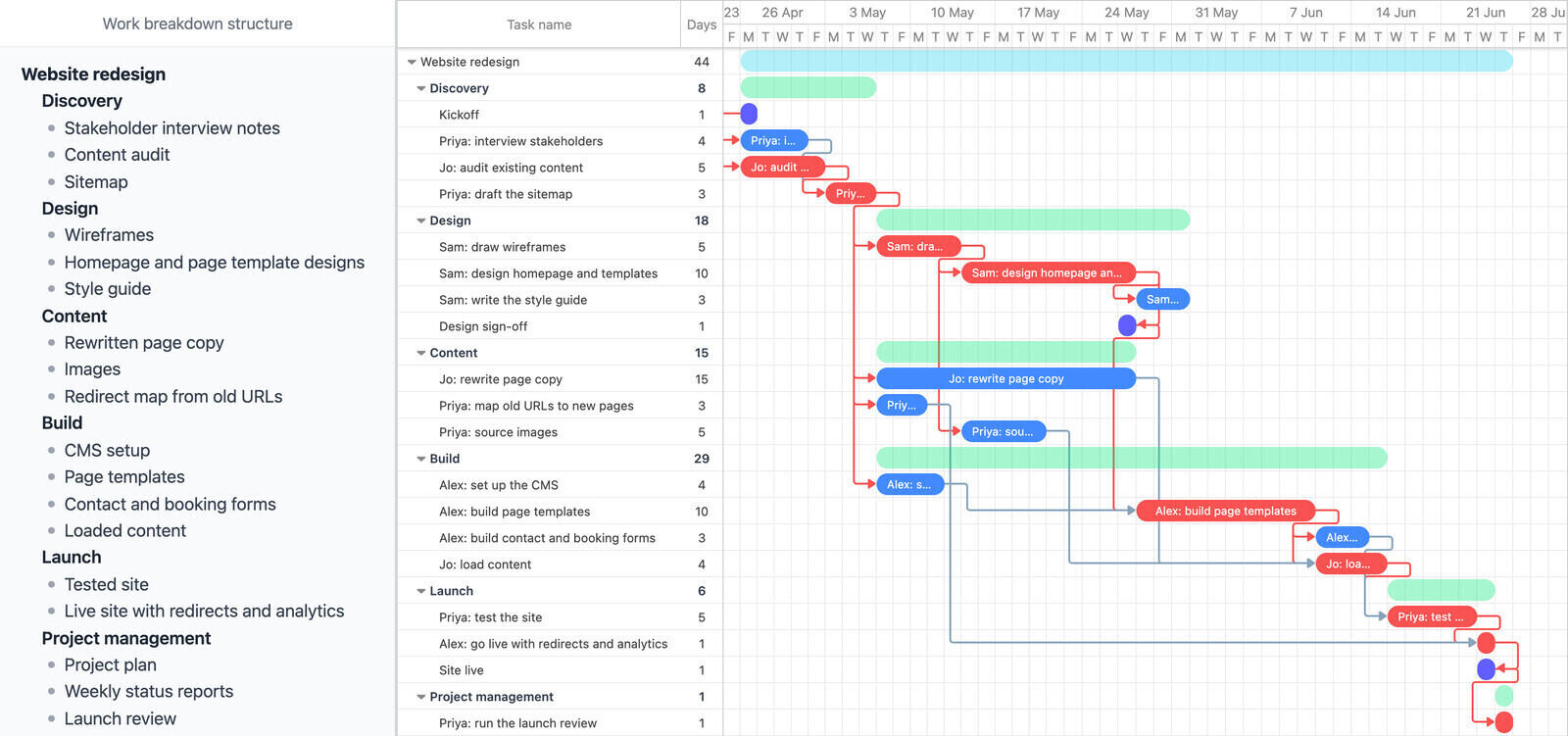Viewport: 1568px width, 736px height.
Task: Click the '7 Jun' week header
Action: click(1306, 13)
